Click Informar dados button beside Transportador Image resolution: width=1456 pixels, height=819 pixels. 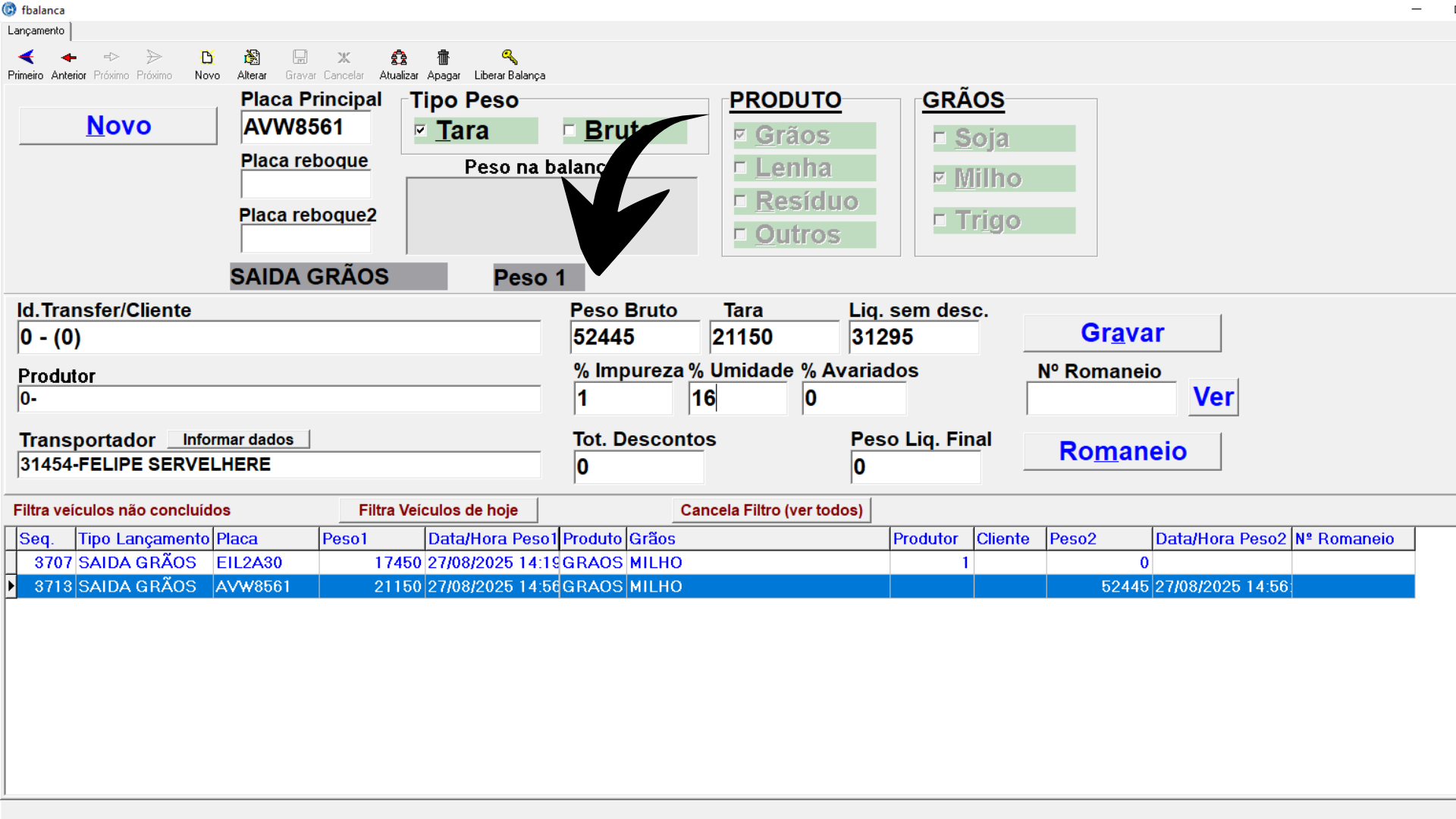pyautogui.click(x=237, y=440)
